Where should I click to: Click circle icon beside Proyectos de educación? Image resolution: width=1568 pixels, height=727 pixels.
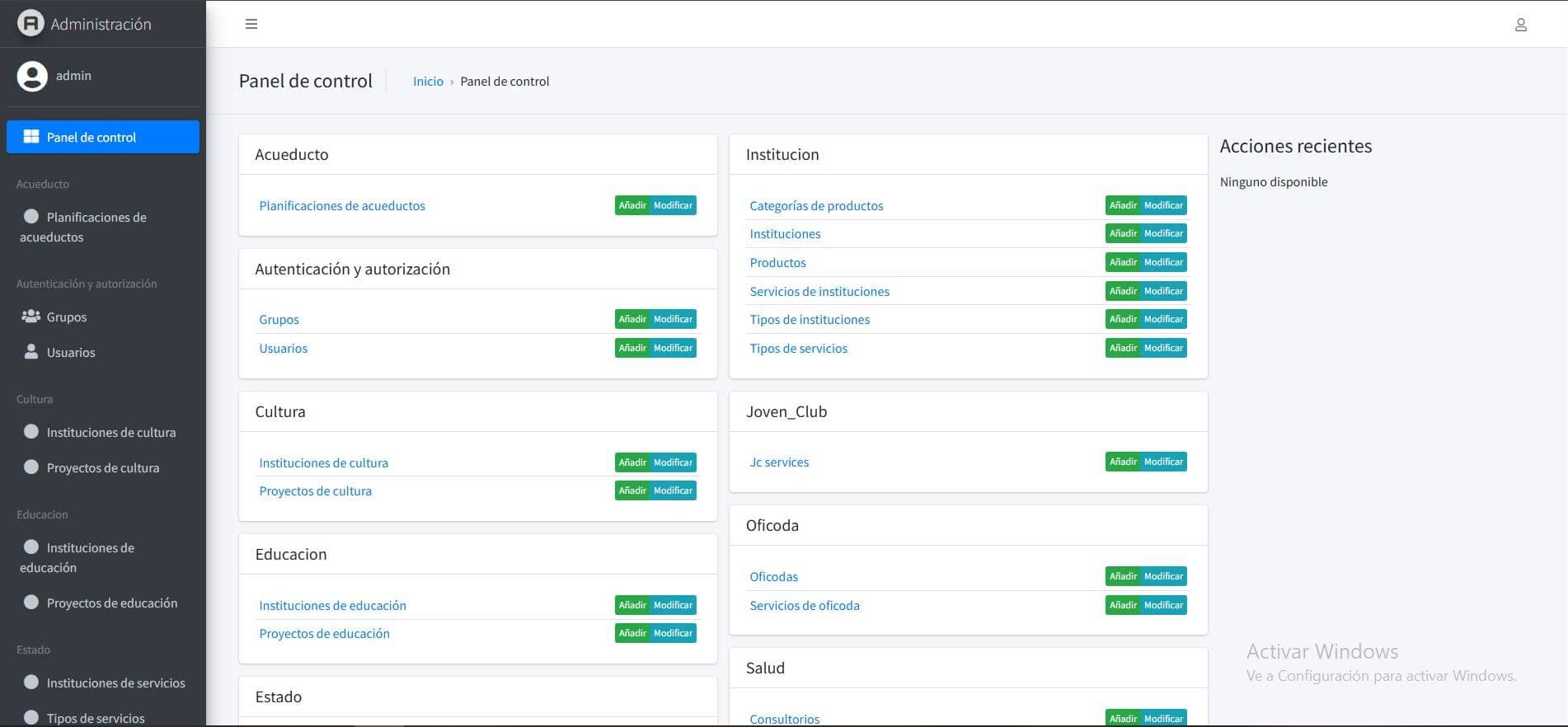coord(31,602)
